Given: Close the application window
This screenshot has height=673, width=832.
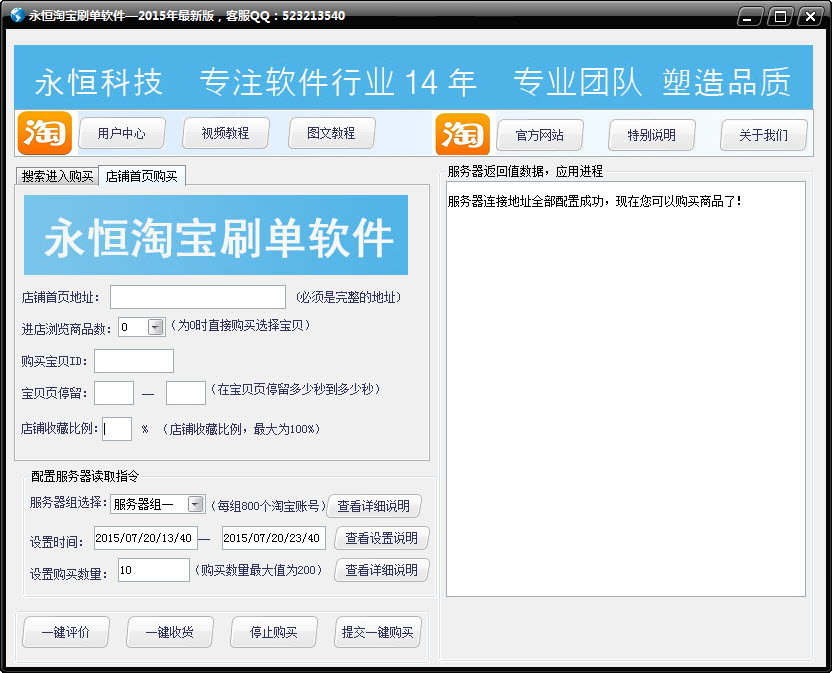Looking at the screenshot, I should 810,16.
